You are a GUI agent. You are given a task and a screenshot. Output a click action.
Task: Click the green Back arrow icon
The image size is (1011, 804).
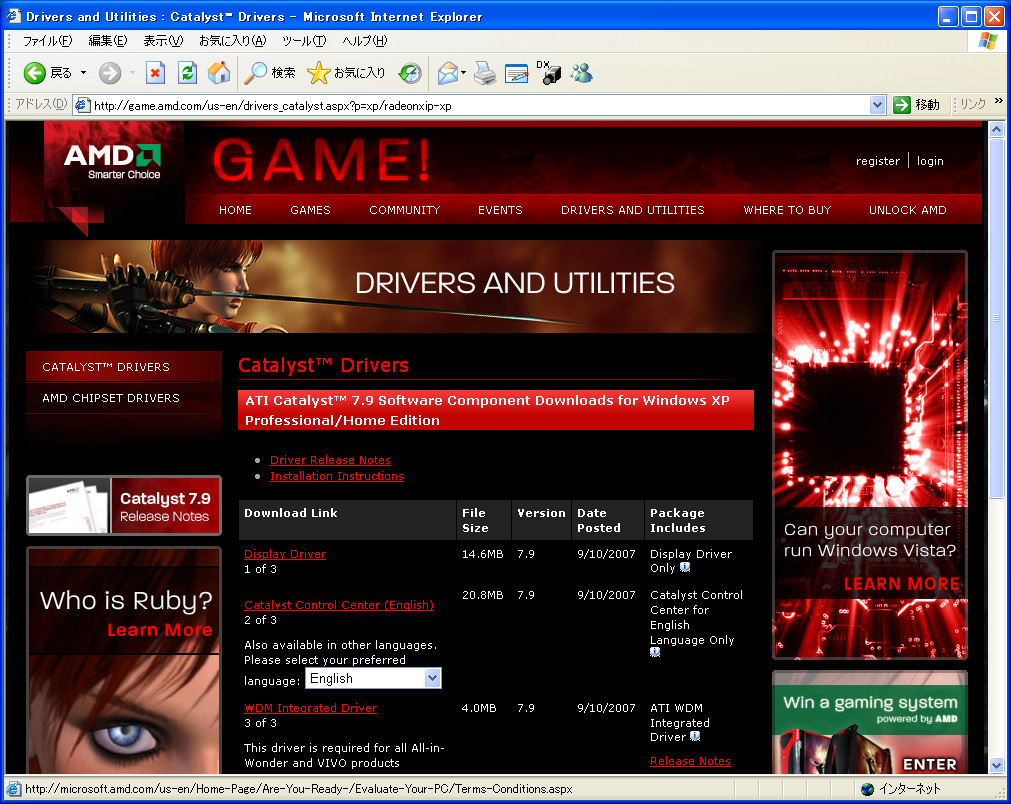34,73
